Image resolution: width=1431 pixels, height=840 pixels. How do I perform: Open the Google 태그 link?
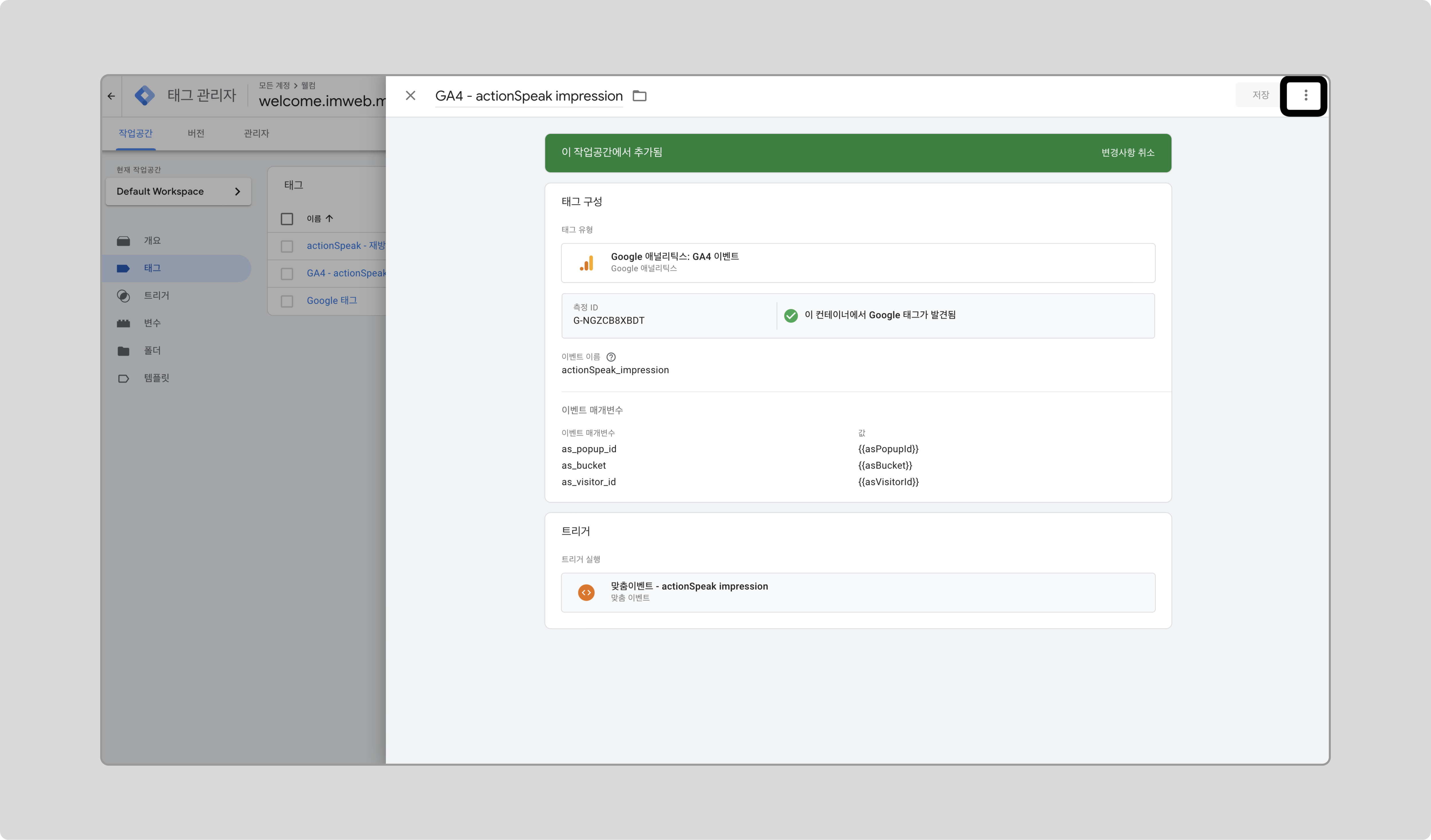point(332,301)
